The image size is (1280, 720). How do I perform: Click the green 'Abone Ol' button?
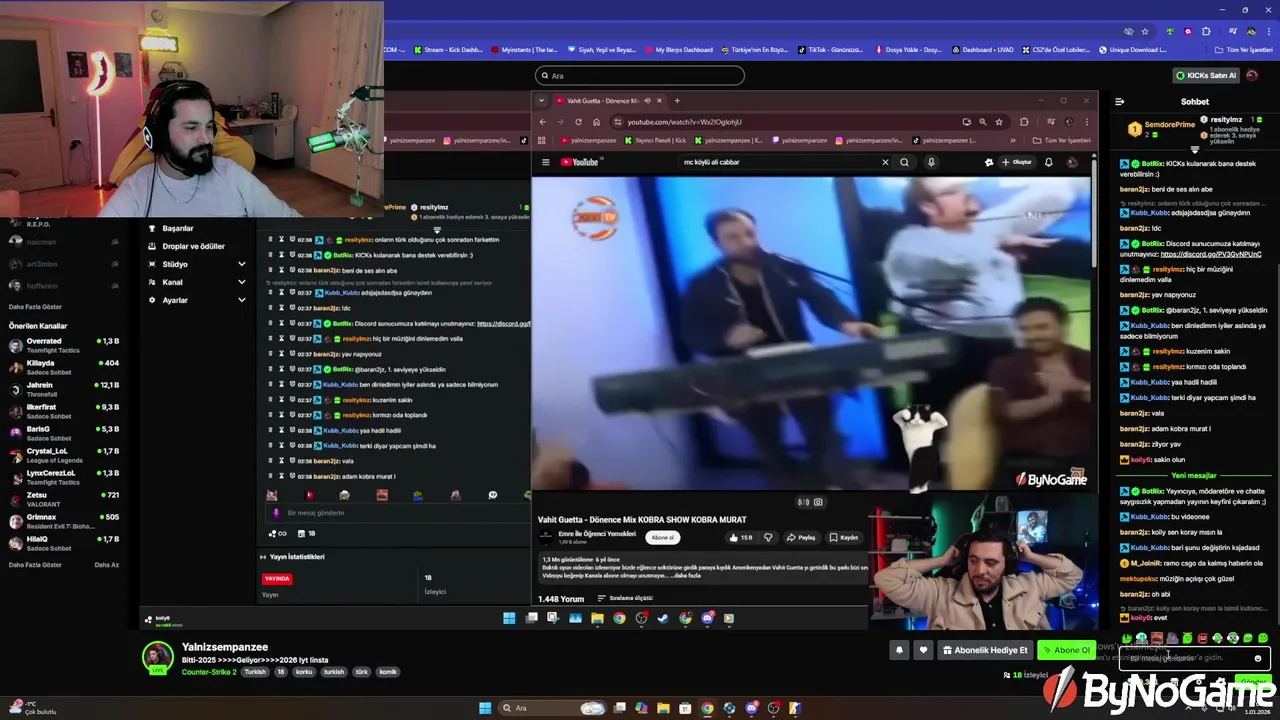pos(1067,650)
